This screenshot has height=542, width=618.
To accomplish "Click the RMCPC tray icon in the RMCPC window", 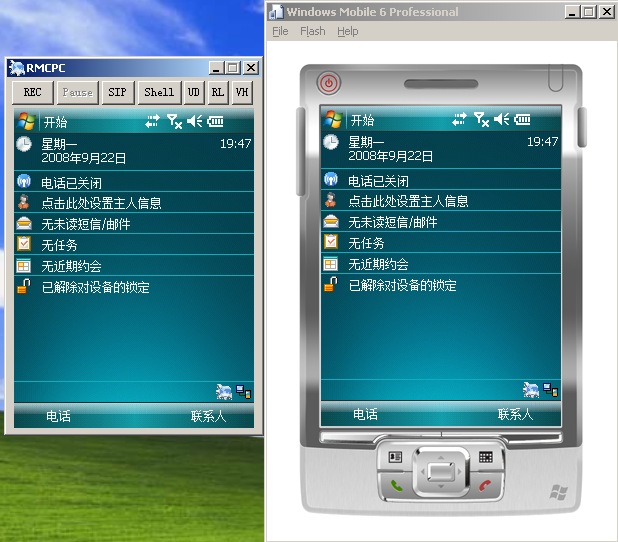I will pos(224,392).
